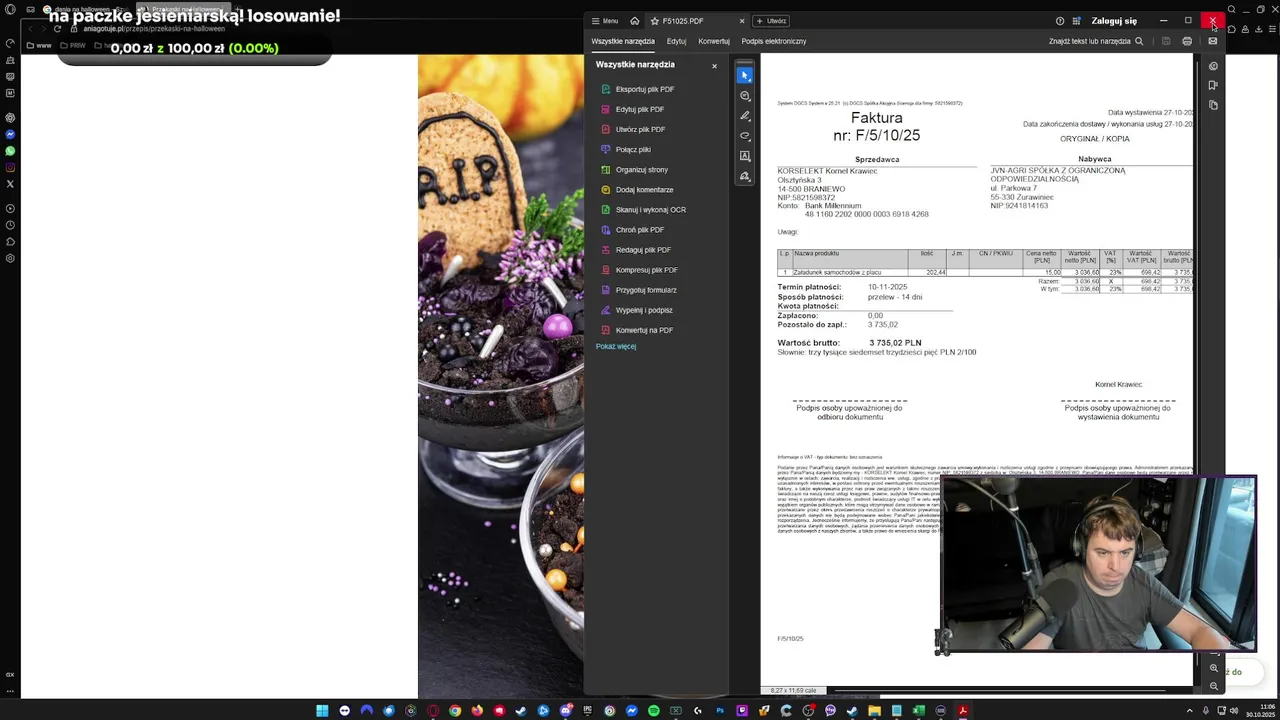Image resolution: width=1280 pixels, height=720 pixels.
Task: Start the Skanuj i wykonaj OCR tool
Action: (x=643, y=209)
